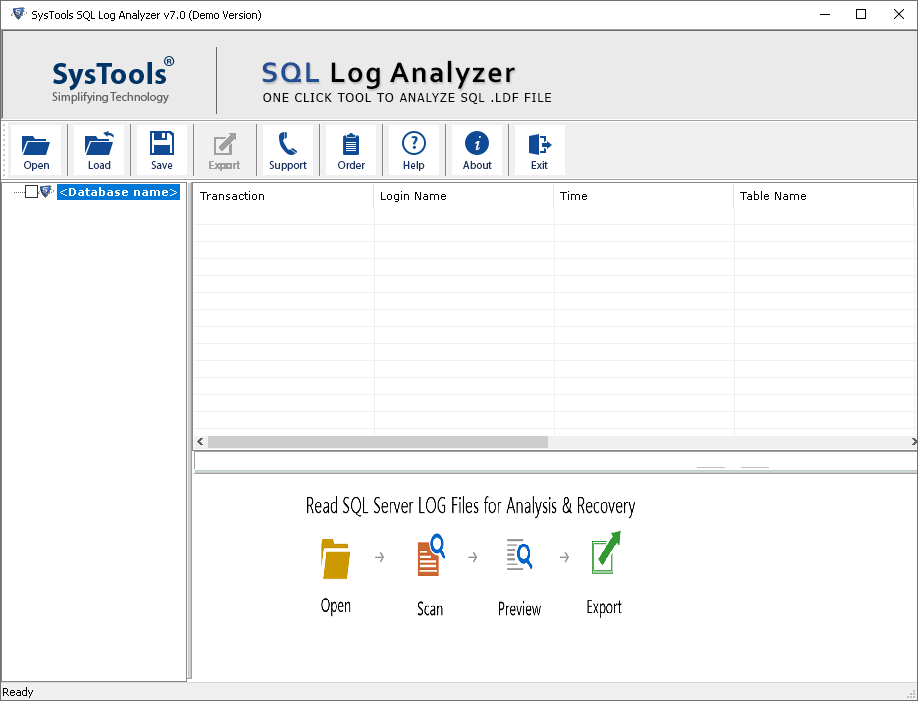This screenshot has width=918, height=701.
Task: Click the green Export workflow icon
Action: click(603, 555)
